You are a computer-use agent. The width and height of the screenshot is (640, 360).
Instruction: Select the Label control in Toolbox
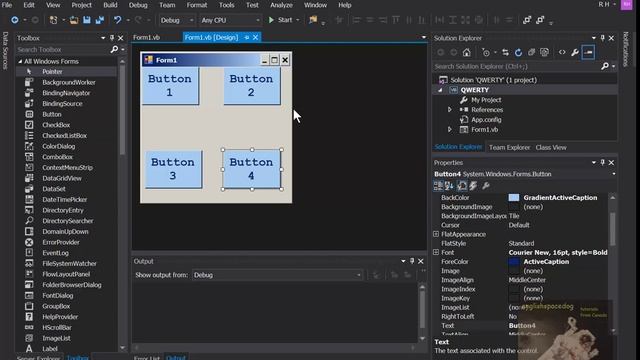click(x=49, y=349)
